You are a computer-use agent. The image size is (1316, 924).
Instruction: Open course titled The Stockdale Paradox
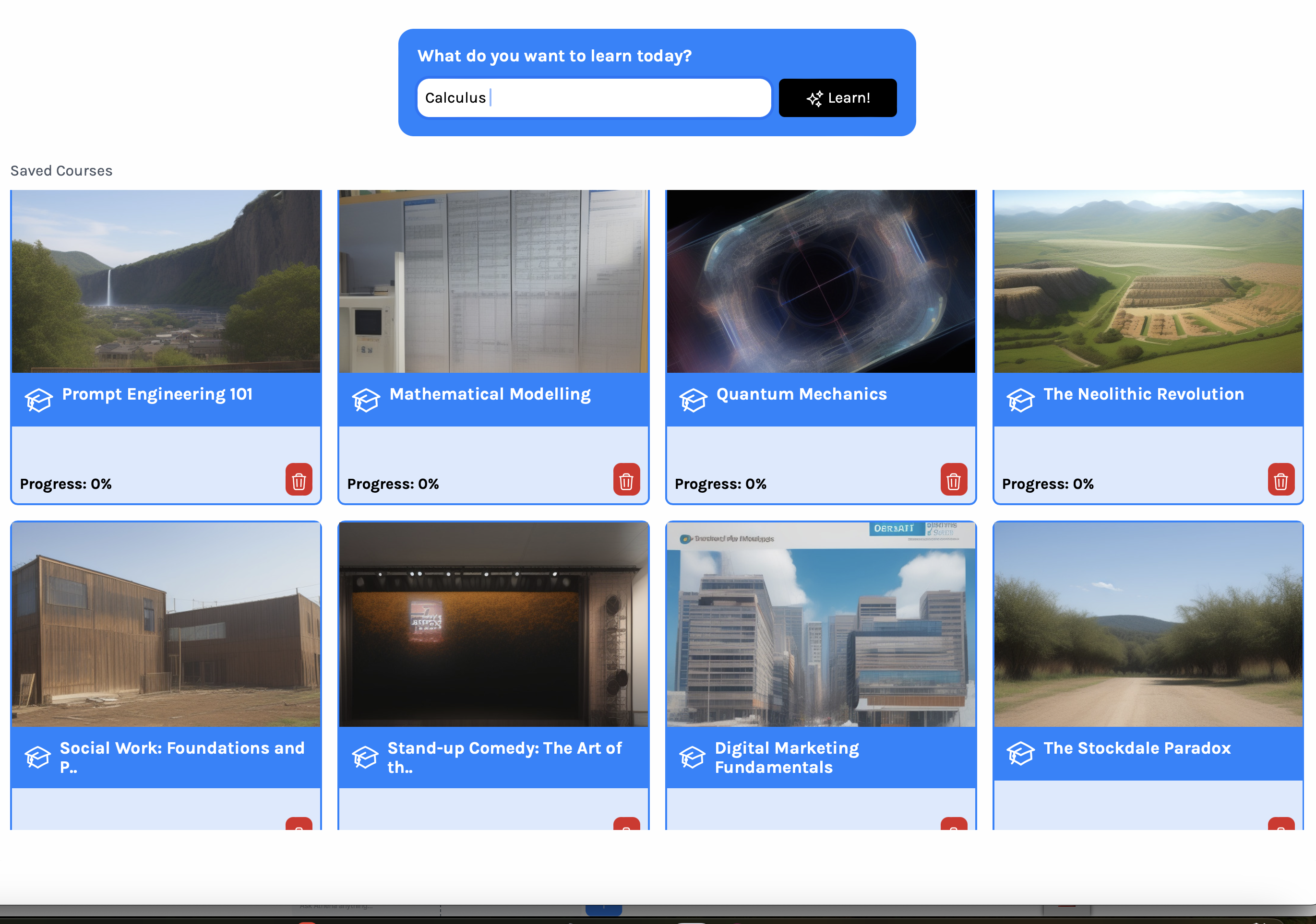1137,748
